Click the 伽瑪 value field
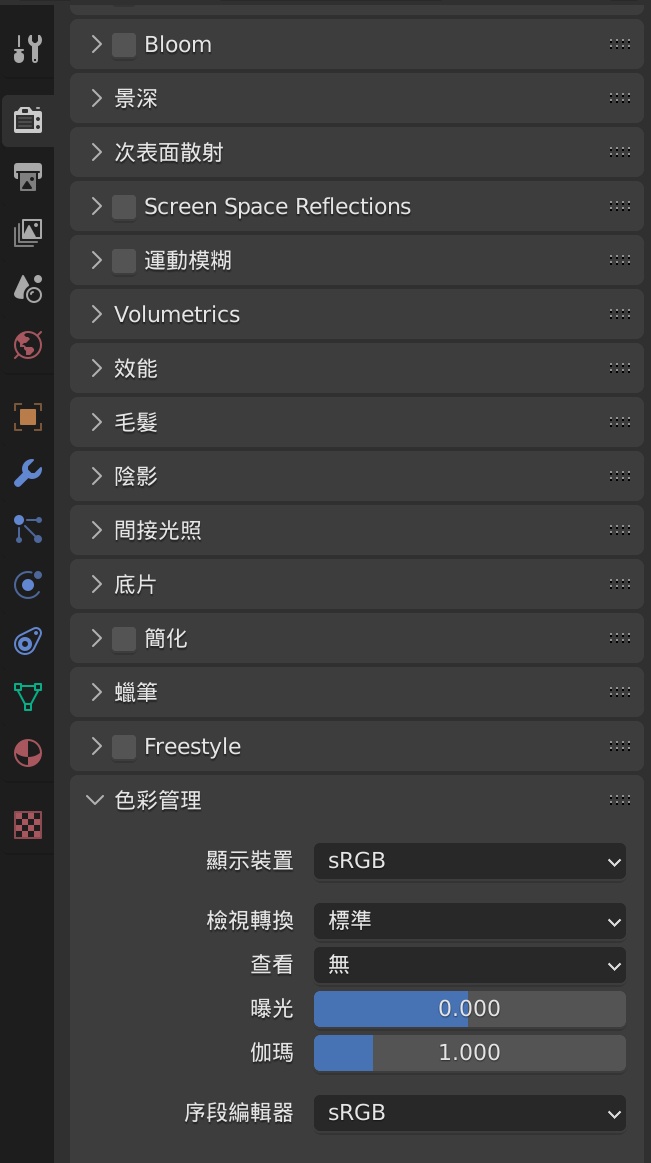 pos(469,1053)
